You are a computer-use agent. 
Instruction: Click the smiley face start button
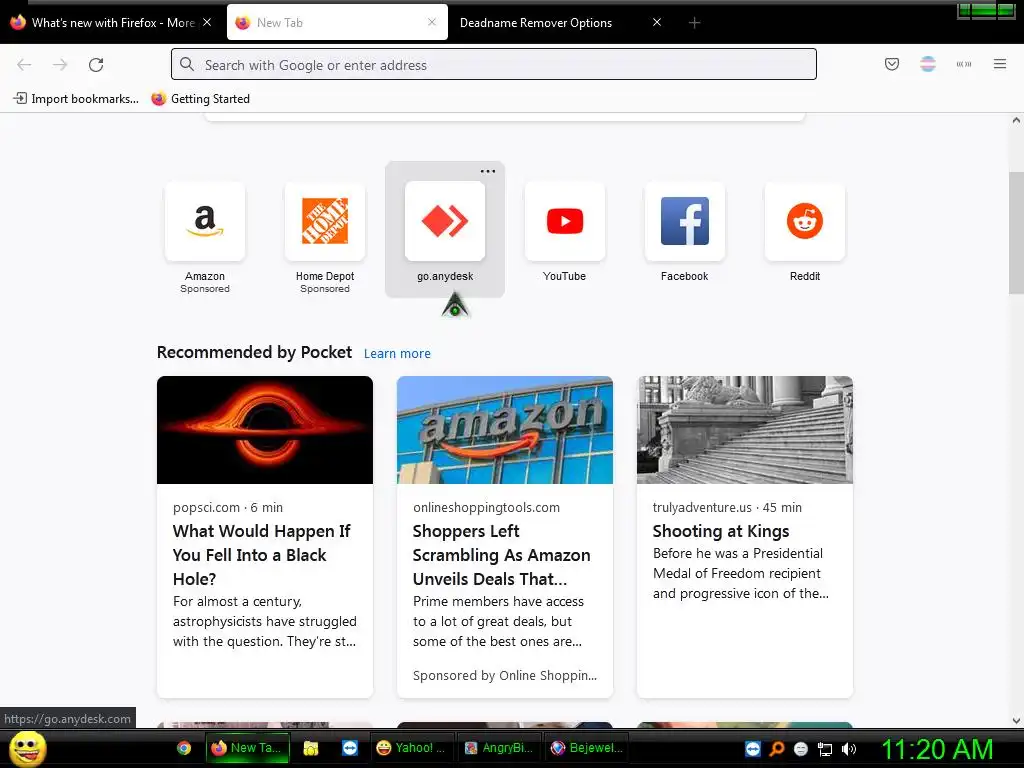click(x=28, y=748)
